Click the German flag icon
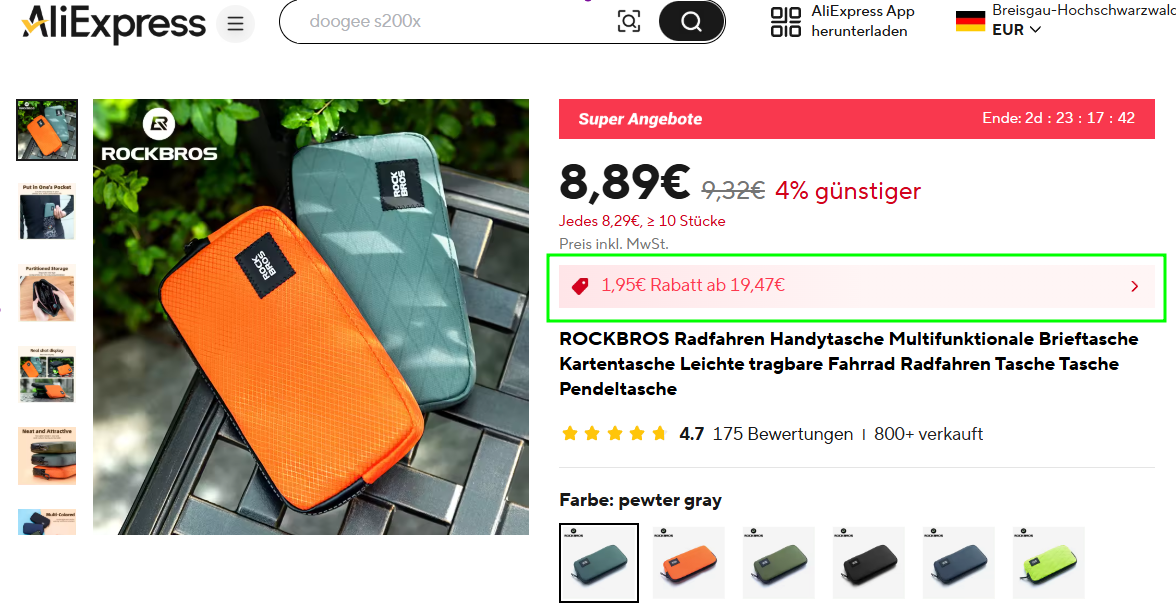The height and width of the screenshot is (606, 1176). tap(970, 21)
